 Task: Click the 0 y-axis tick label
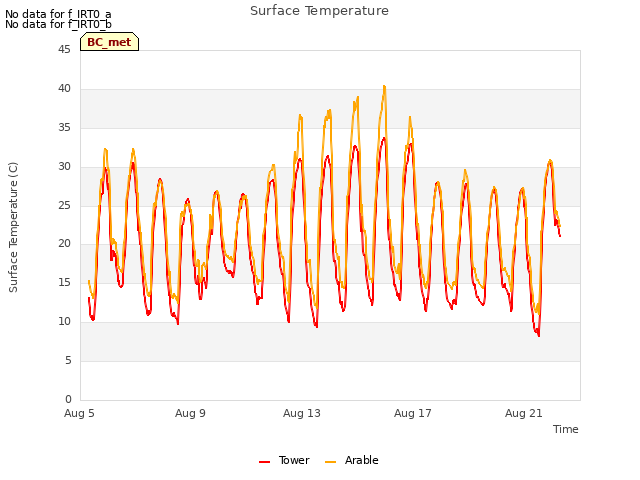pyautogui.click(x=68, y=399)
